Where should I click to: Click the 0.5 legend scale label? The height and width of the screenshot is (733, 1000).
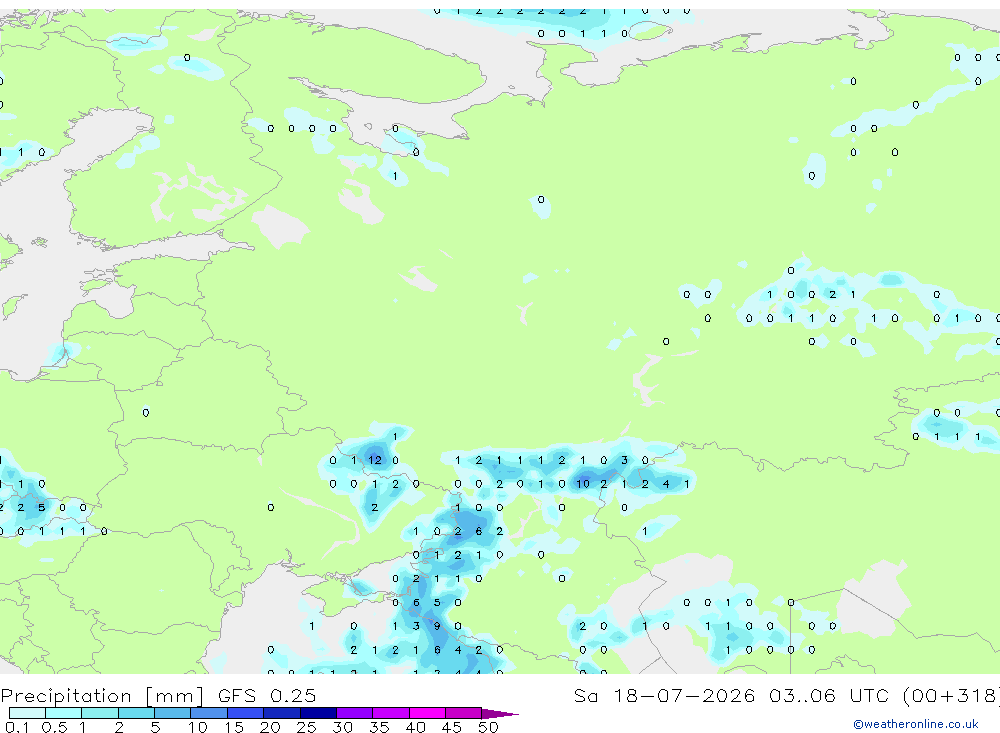click(x=54, y=727)
